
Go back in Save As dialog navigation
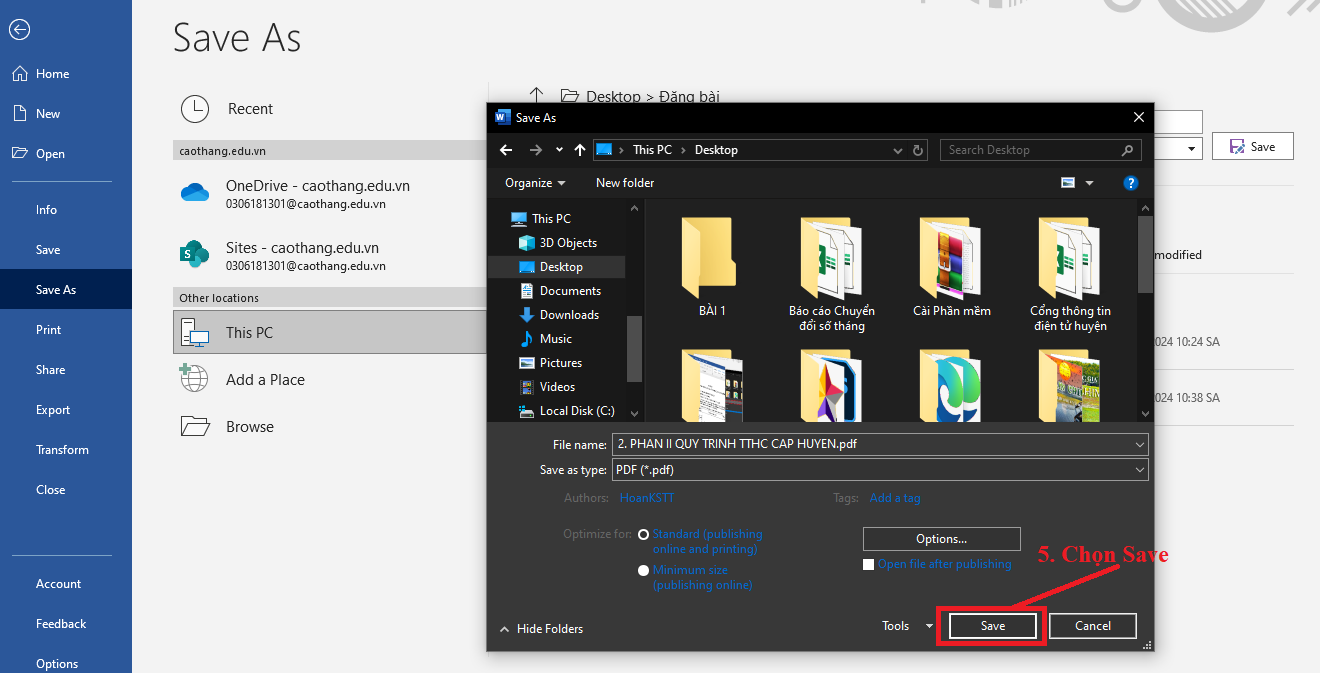pos(506,150)
